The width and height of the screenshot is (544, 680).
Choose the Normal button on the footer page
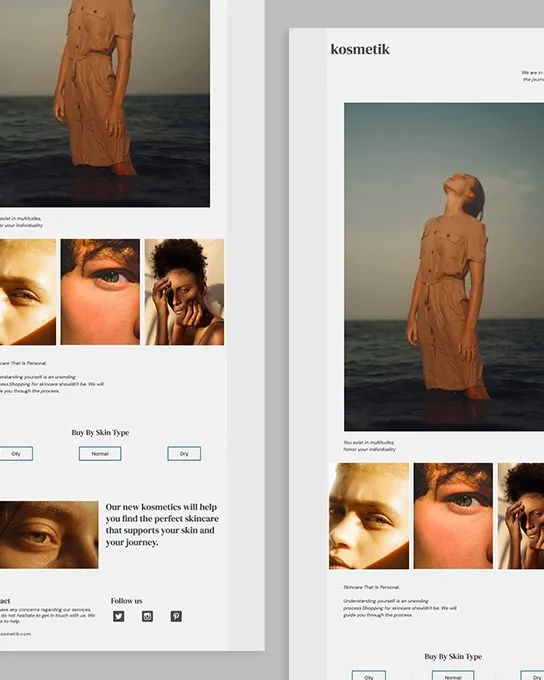(100, 454)
